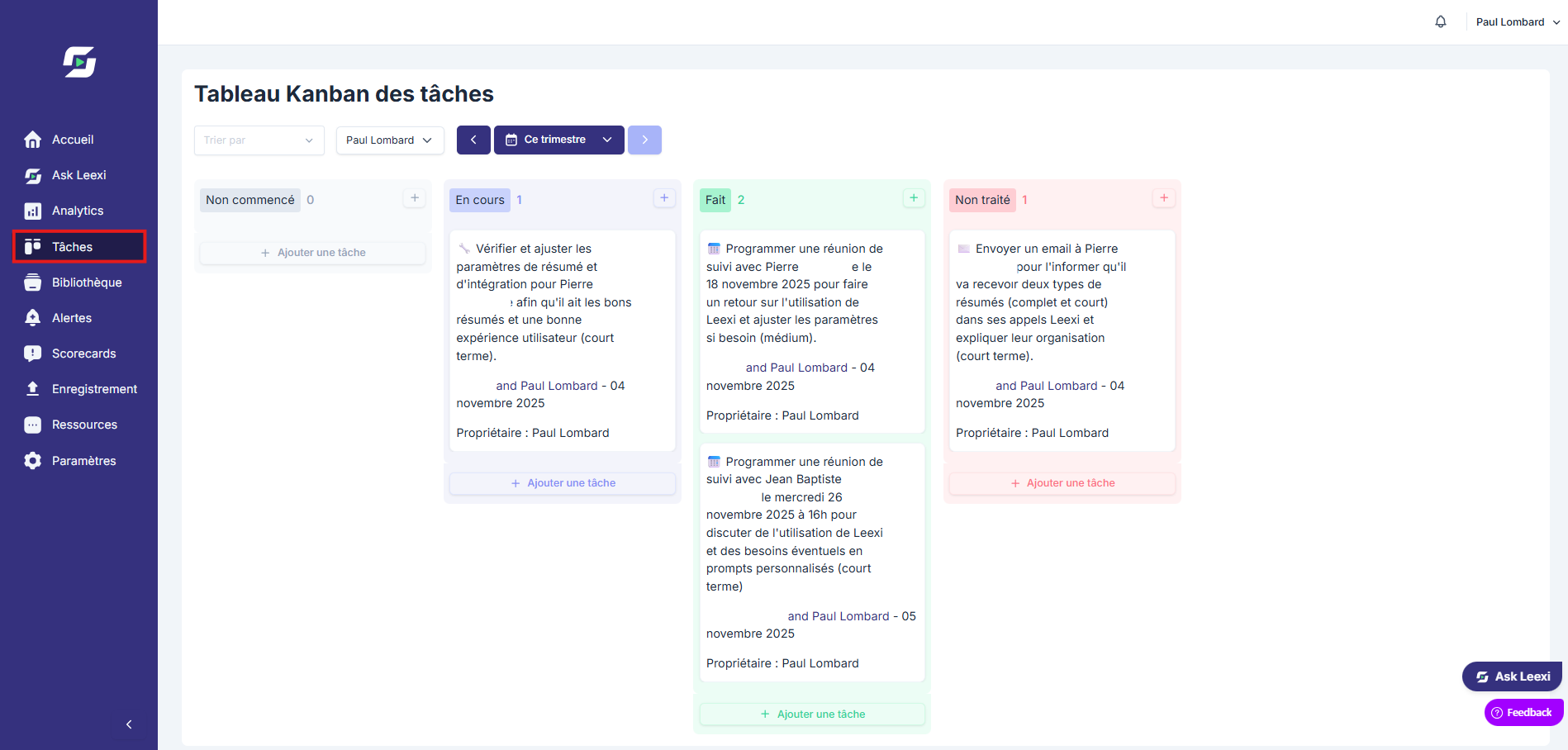Click the plus icon in Non traité column
This screenshot has width=1568, height=750.
coord(1164,198)
